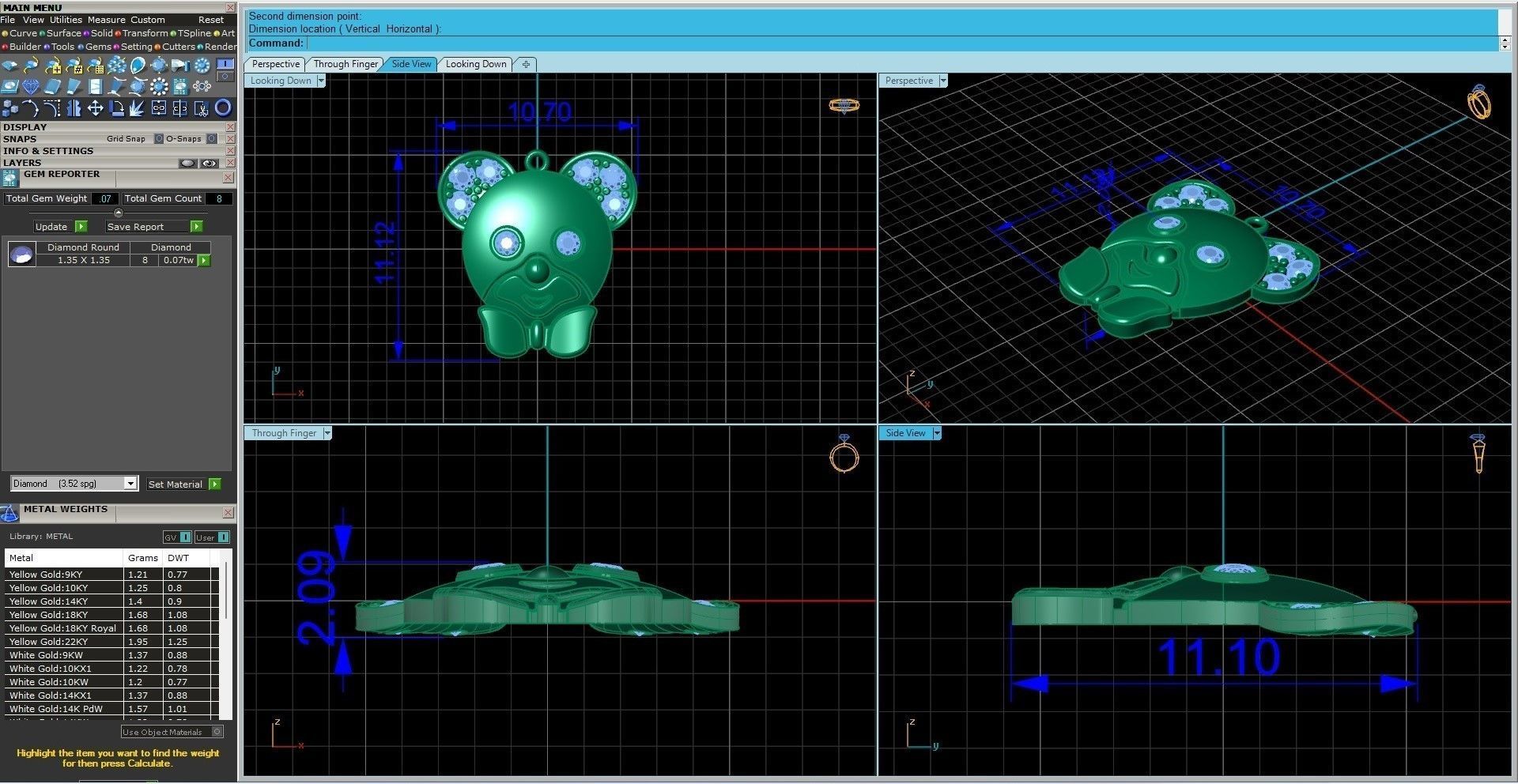The width and height of the screenshot is (1518, 784).
Task: Open the Side View viewport dropdown arrow
Action: tap(937, 433)
